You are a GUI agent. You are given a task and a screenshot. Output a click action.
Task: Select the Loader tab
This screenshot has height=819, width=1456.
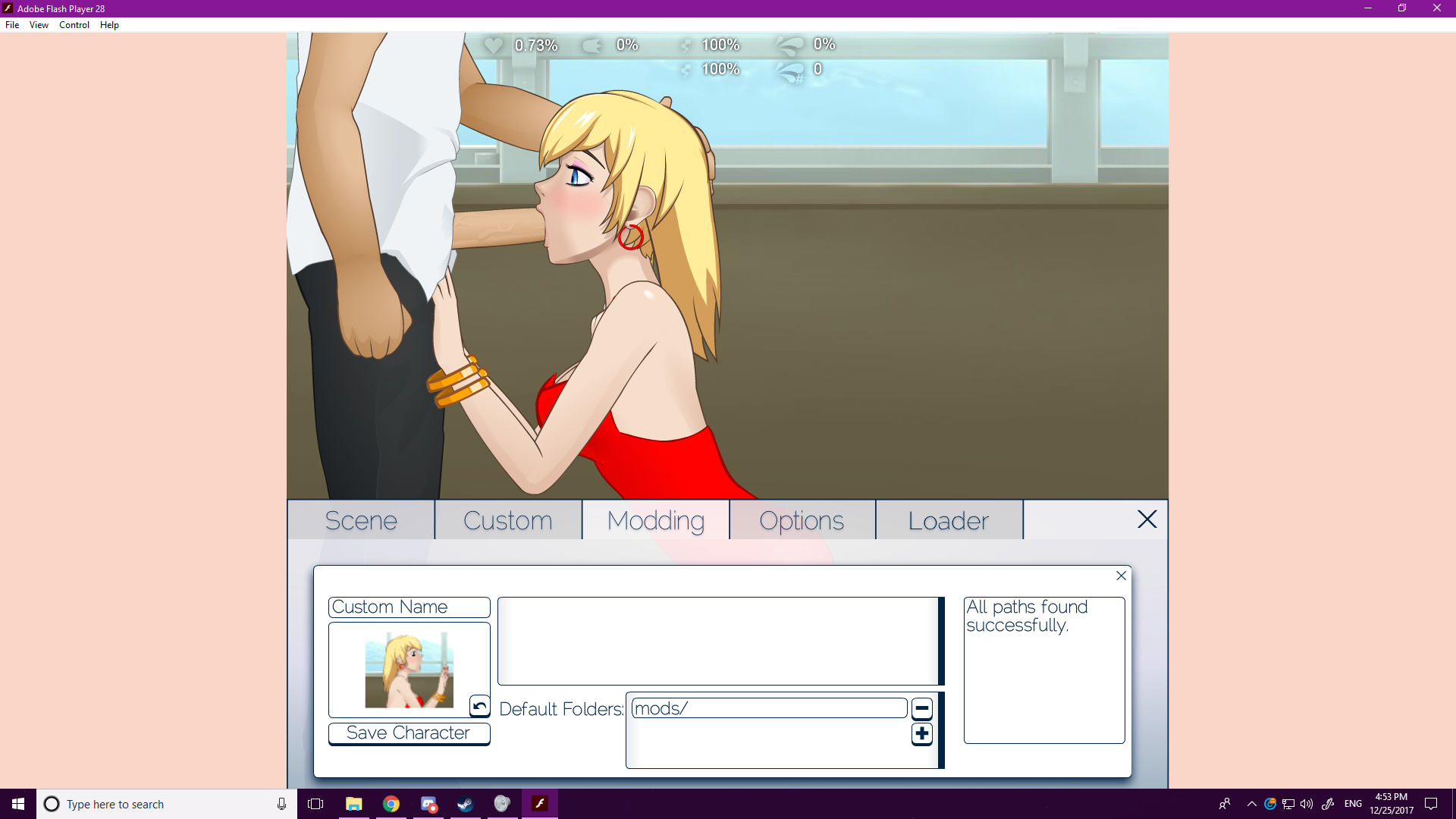[x=948, y=521]
